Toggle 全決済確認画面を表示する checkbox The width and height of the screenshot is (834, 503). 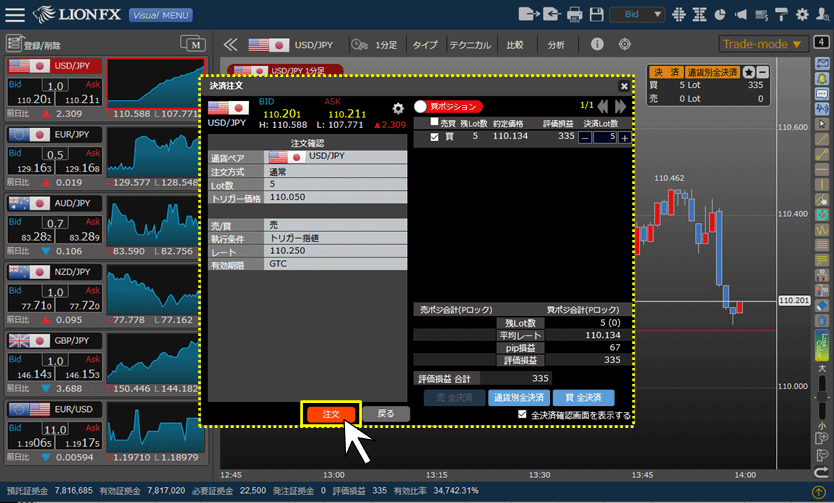[x=522, y=414]
